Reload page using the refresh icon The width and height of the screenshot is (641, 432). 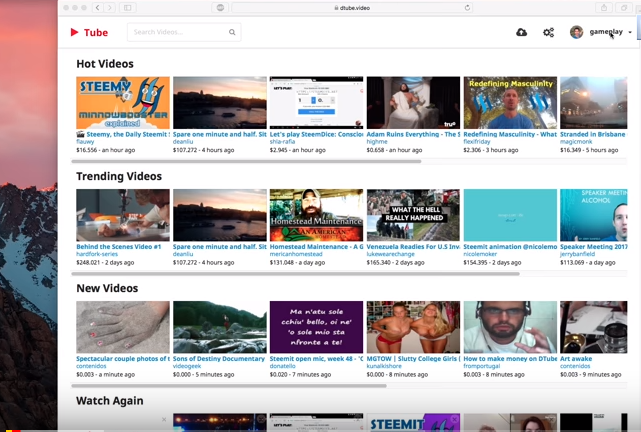[467, 7]
